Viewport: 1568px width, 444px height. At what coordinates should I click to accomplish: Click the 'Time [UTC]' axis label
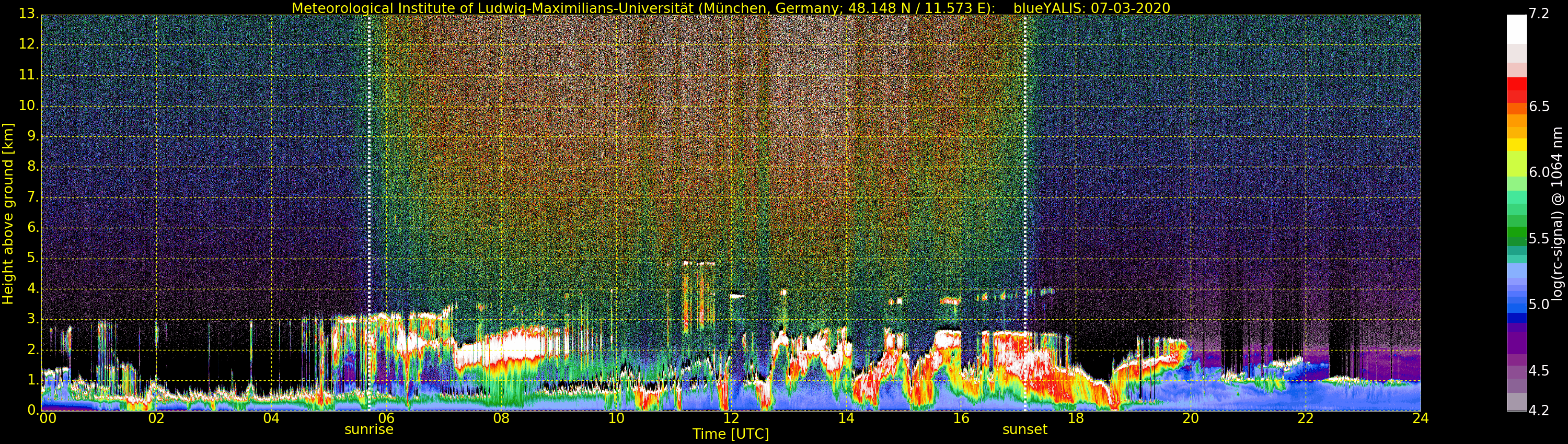pos(731,434)
